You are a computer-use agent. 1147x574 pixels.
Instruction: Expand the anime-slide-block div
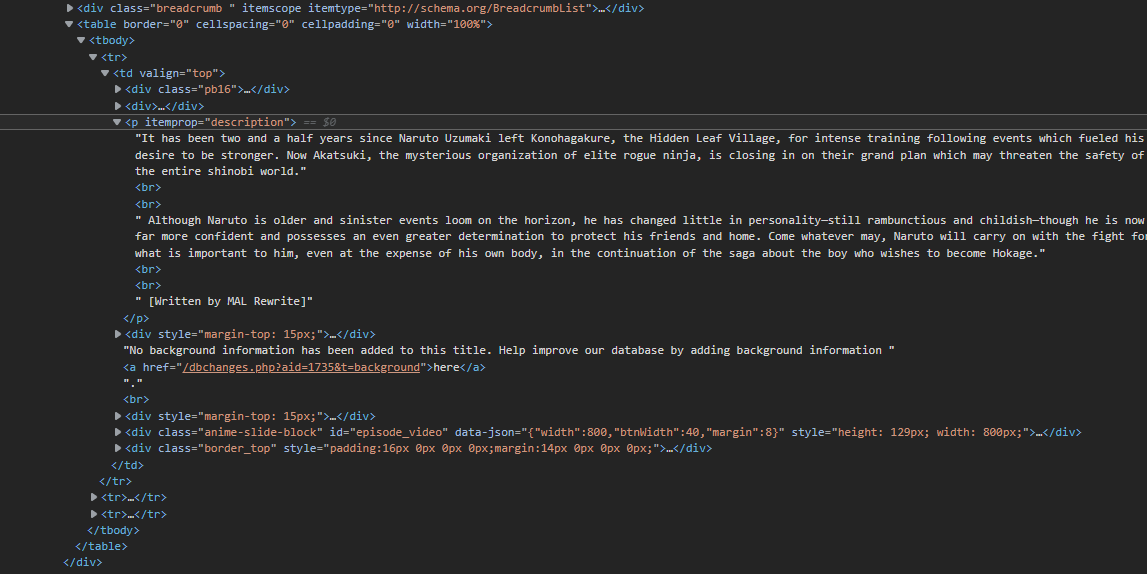click(118, 432)
